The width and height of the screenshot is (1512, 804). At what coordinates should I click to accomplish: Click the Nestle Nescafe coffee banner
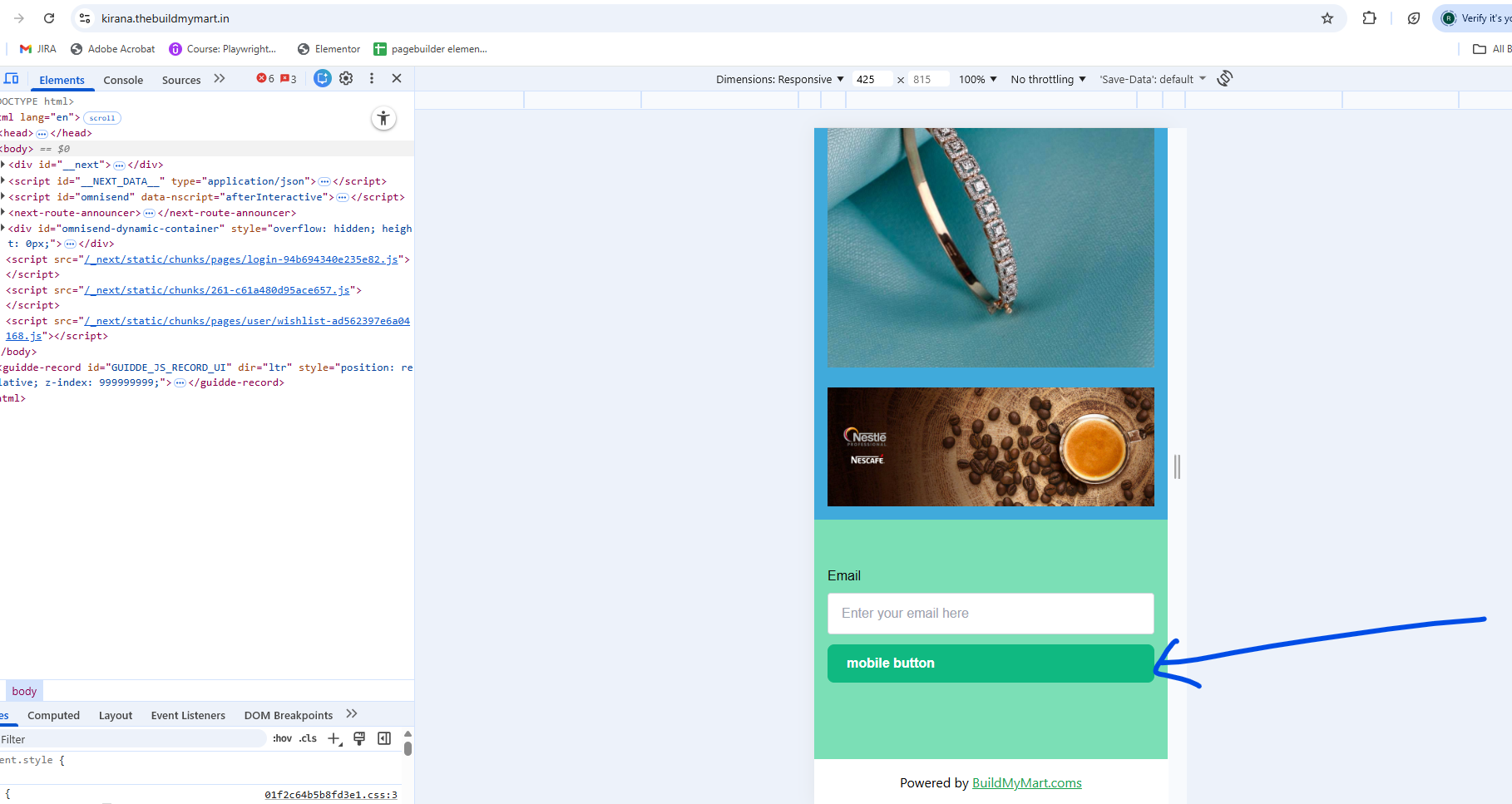tap(991, 446)
